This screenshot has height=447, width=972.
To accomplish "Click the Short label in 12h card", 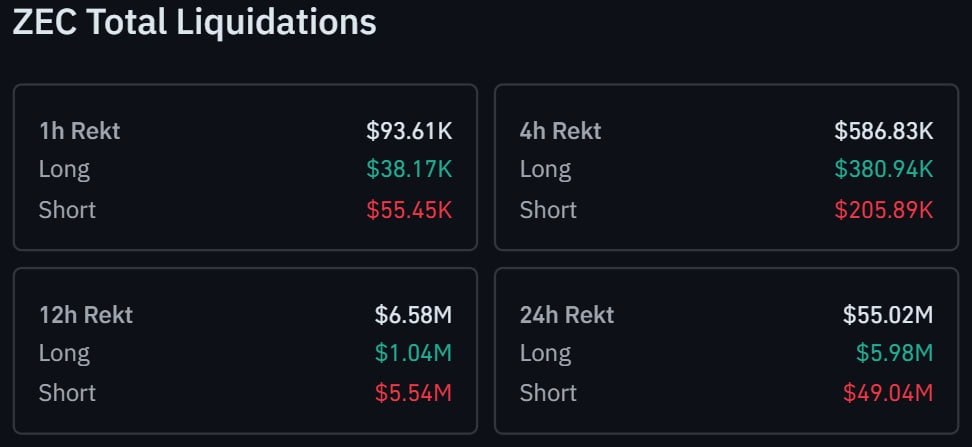I will coord(67,393).
